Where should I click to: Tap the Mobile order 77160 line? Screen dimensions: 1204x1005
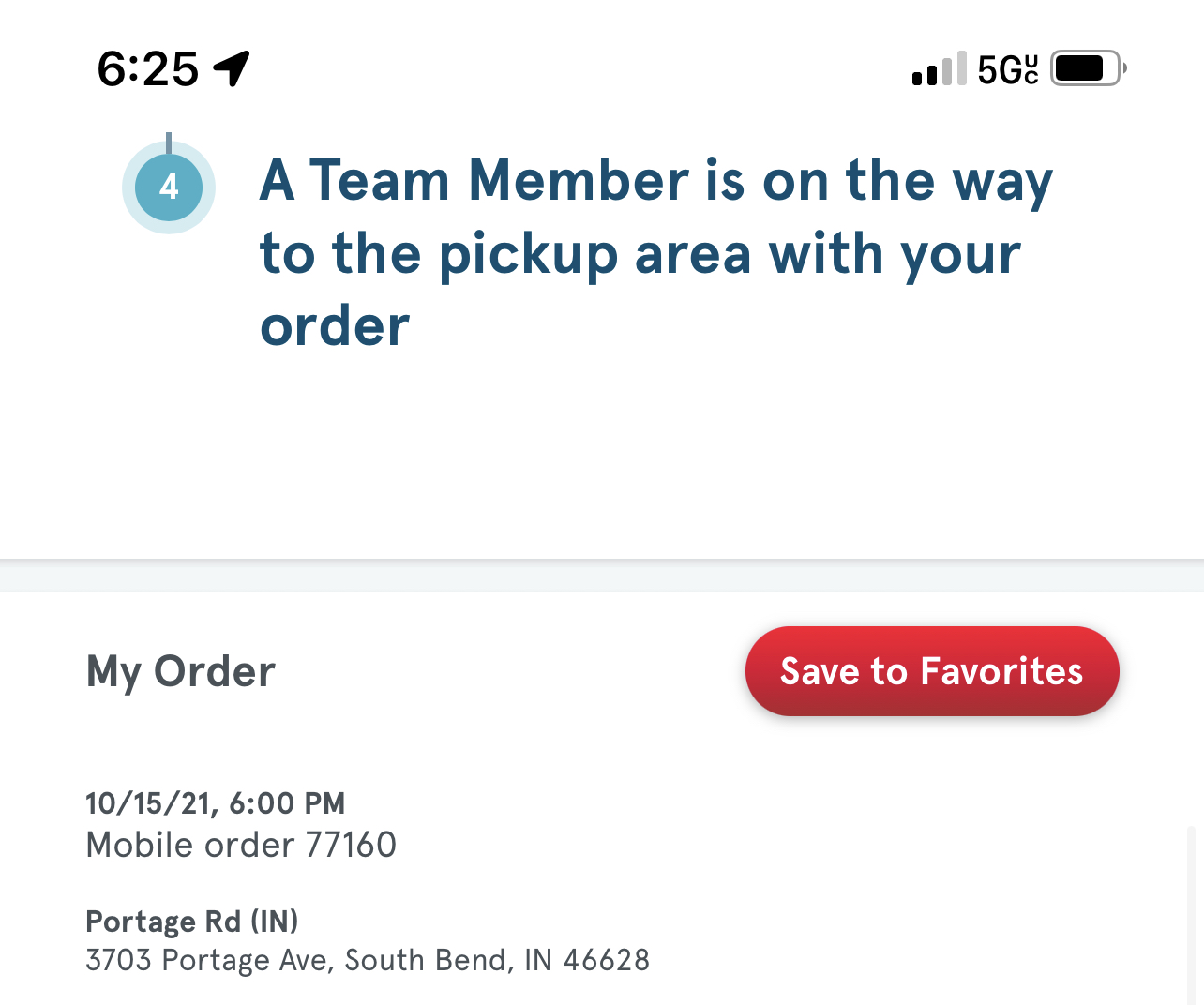pos(241,846)
